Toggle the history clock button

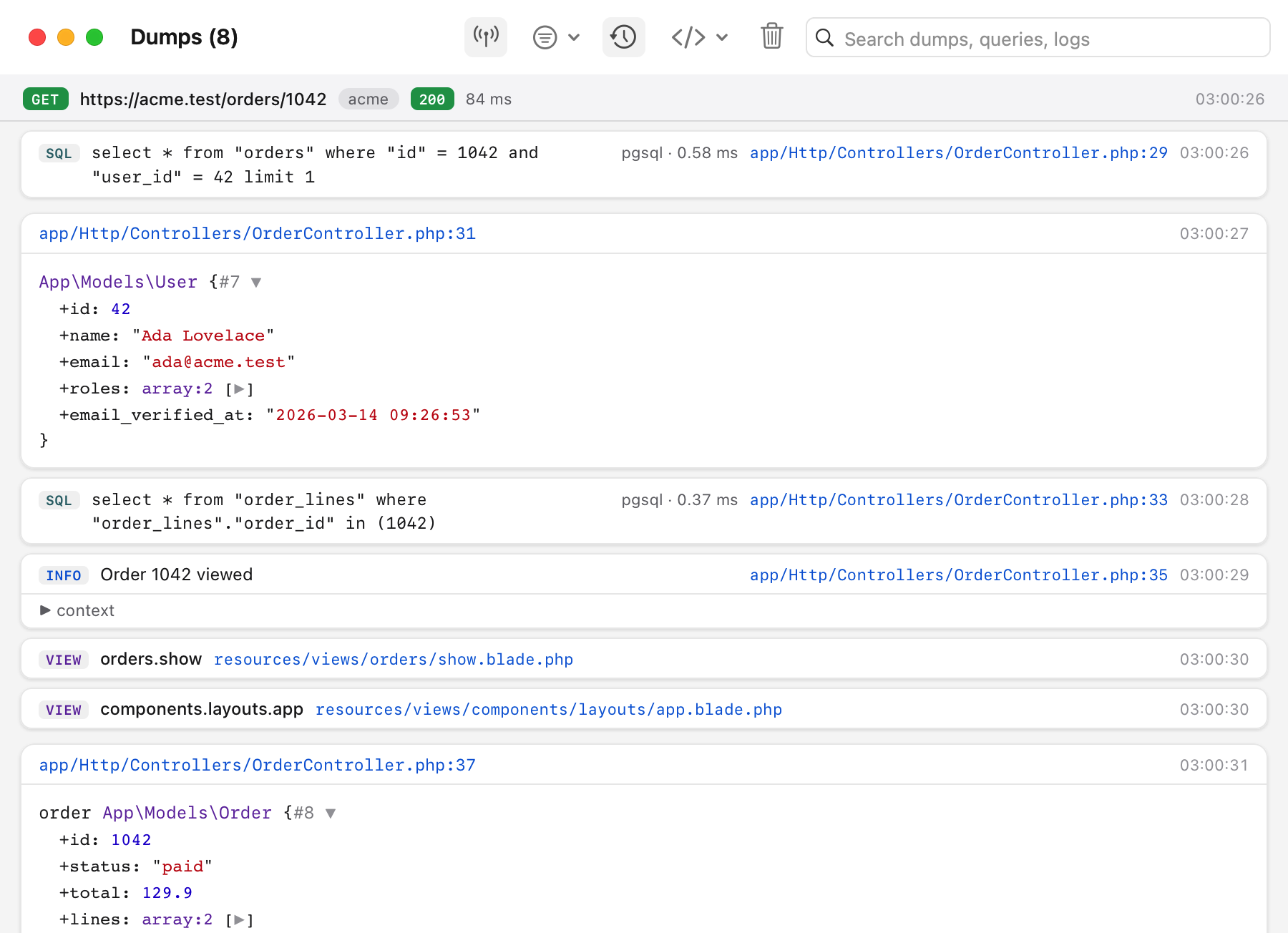coord(624,37)
